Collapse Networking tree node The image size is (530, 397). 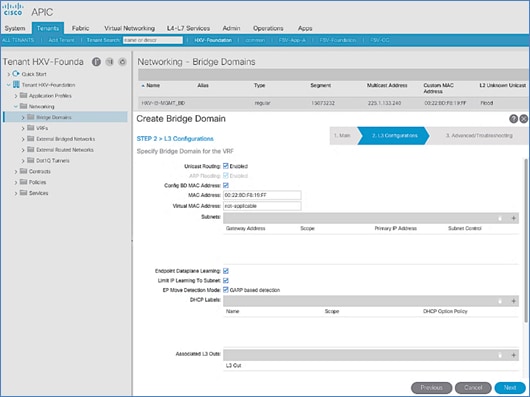[16, 106]
